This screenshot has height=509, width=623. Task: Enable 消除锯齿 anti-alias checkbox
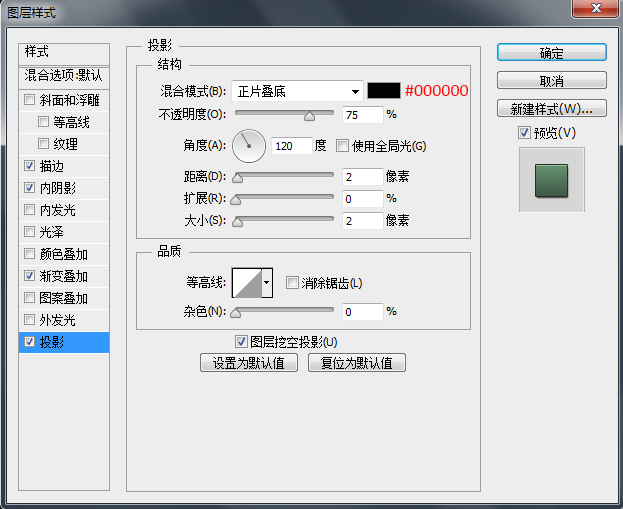coord(292,283)
